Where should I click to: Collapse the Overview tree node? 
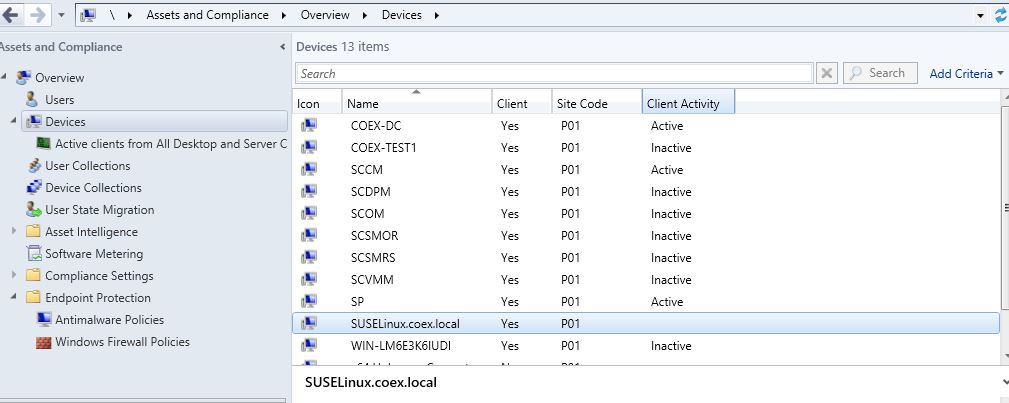tap(5, 77)
